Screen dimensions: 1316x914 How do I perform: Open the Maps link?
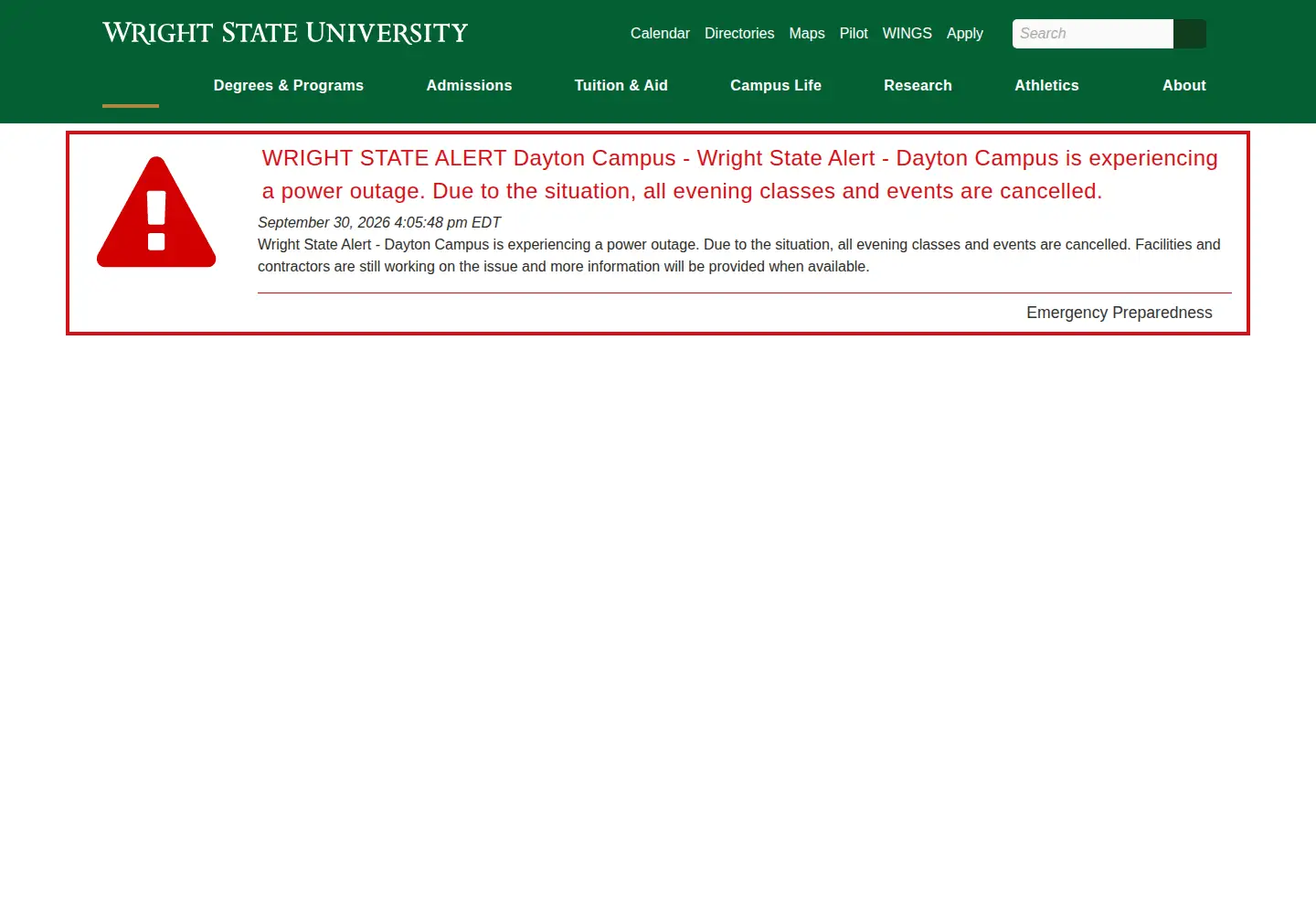click(807, 34)
